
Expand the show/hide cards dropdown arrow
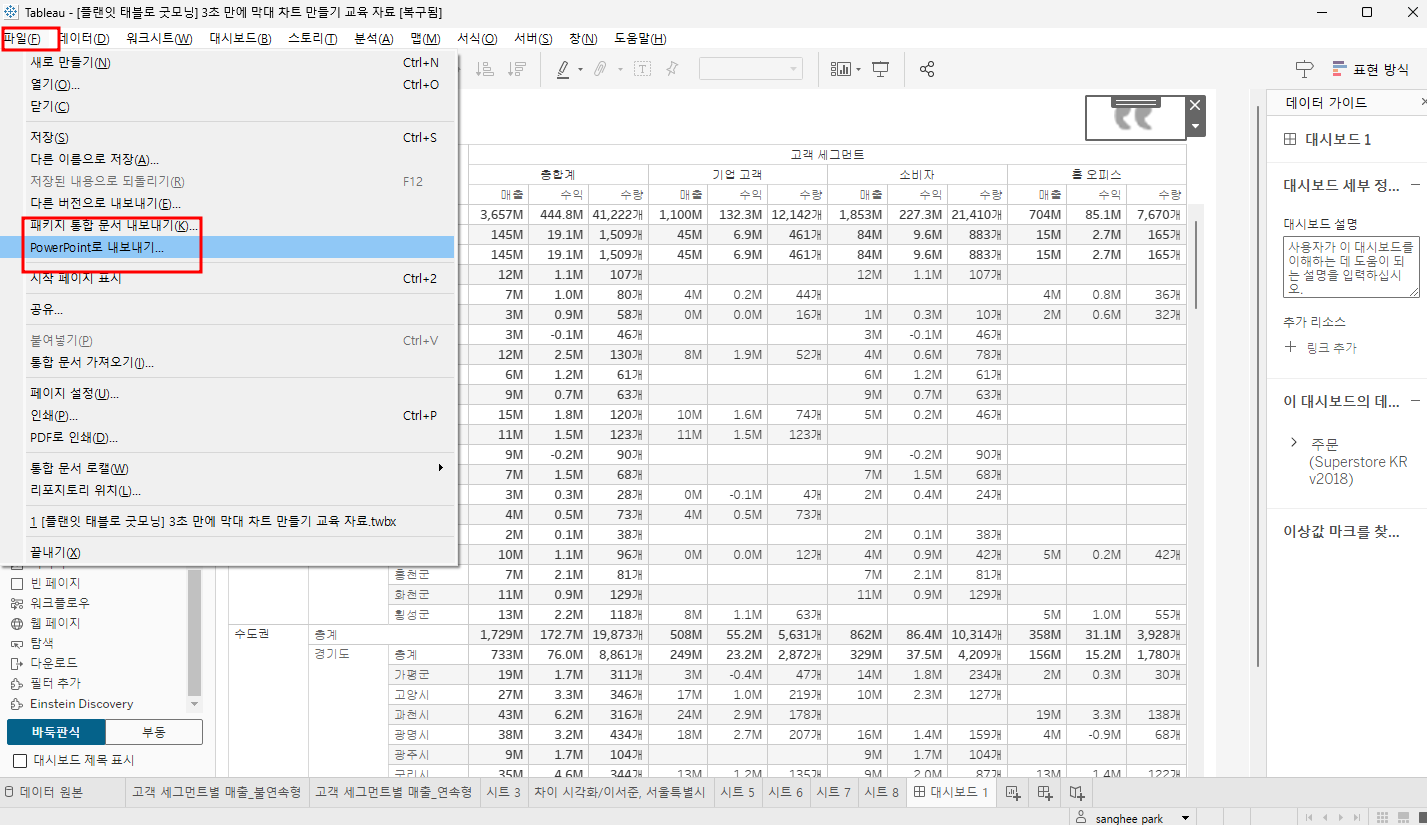[858, 70]
